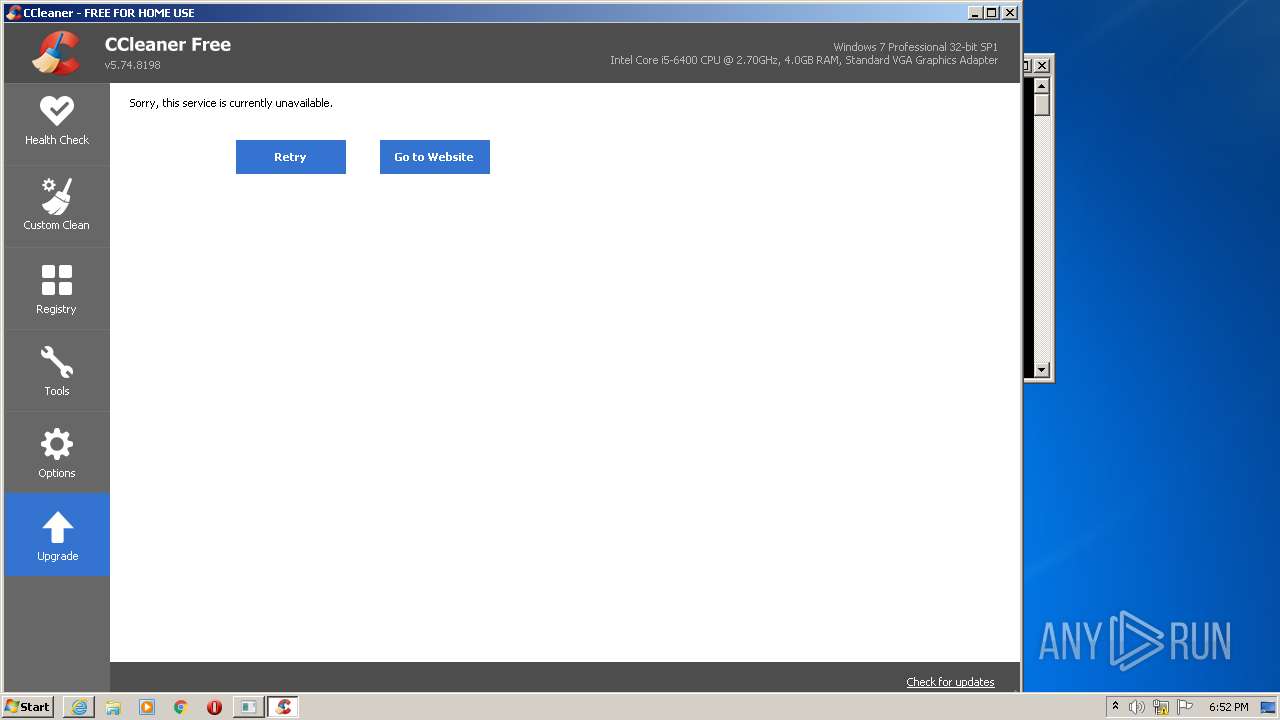The image size is (1280, 720).
Task: Open the network status tray icon
Action: (1161, 707)
